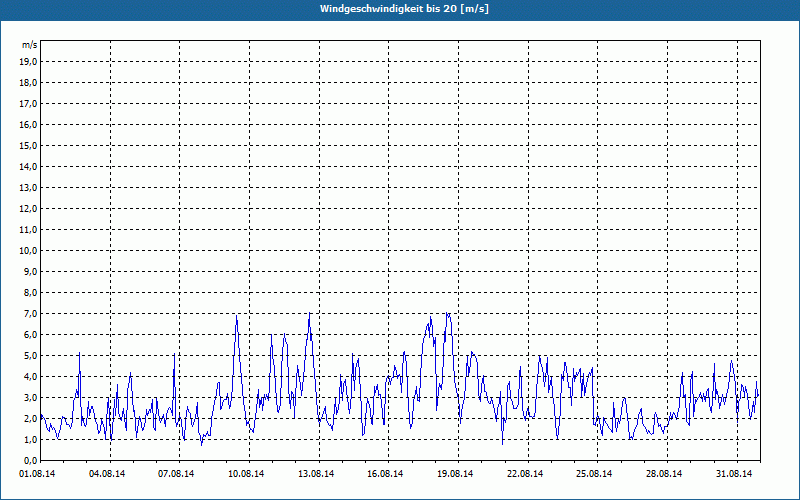Screen dimensions: 800x500
Task: Click the 16.08.14 date label
Action: (x=385, y=474)
